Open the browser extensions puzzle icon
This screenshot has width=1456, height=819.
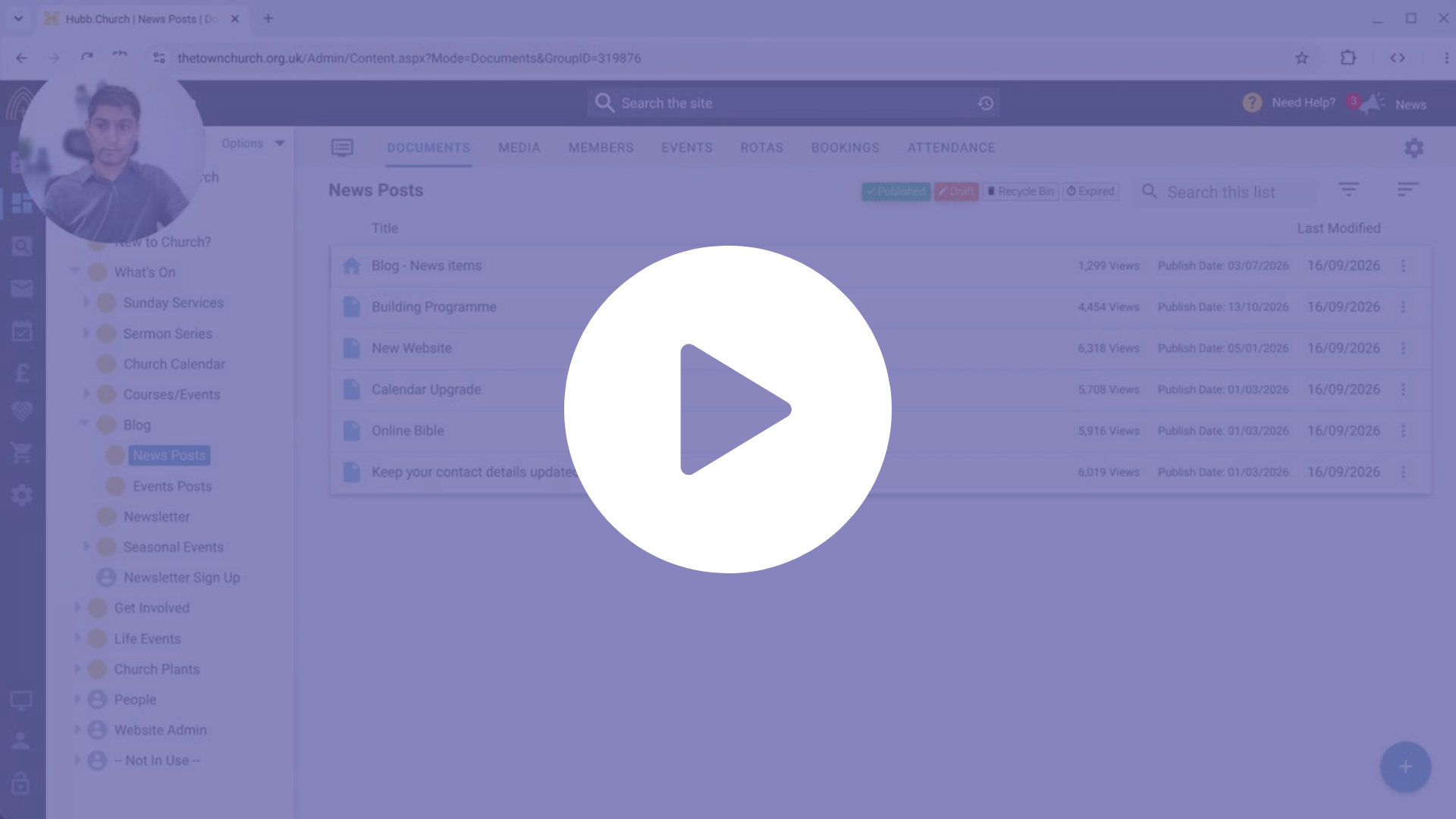click(x=1348, y=58)
